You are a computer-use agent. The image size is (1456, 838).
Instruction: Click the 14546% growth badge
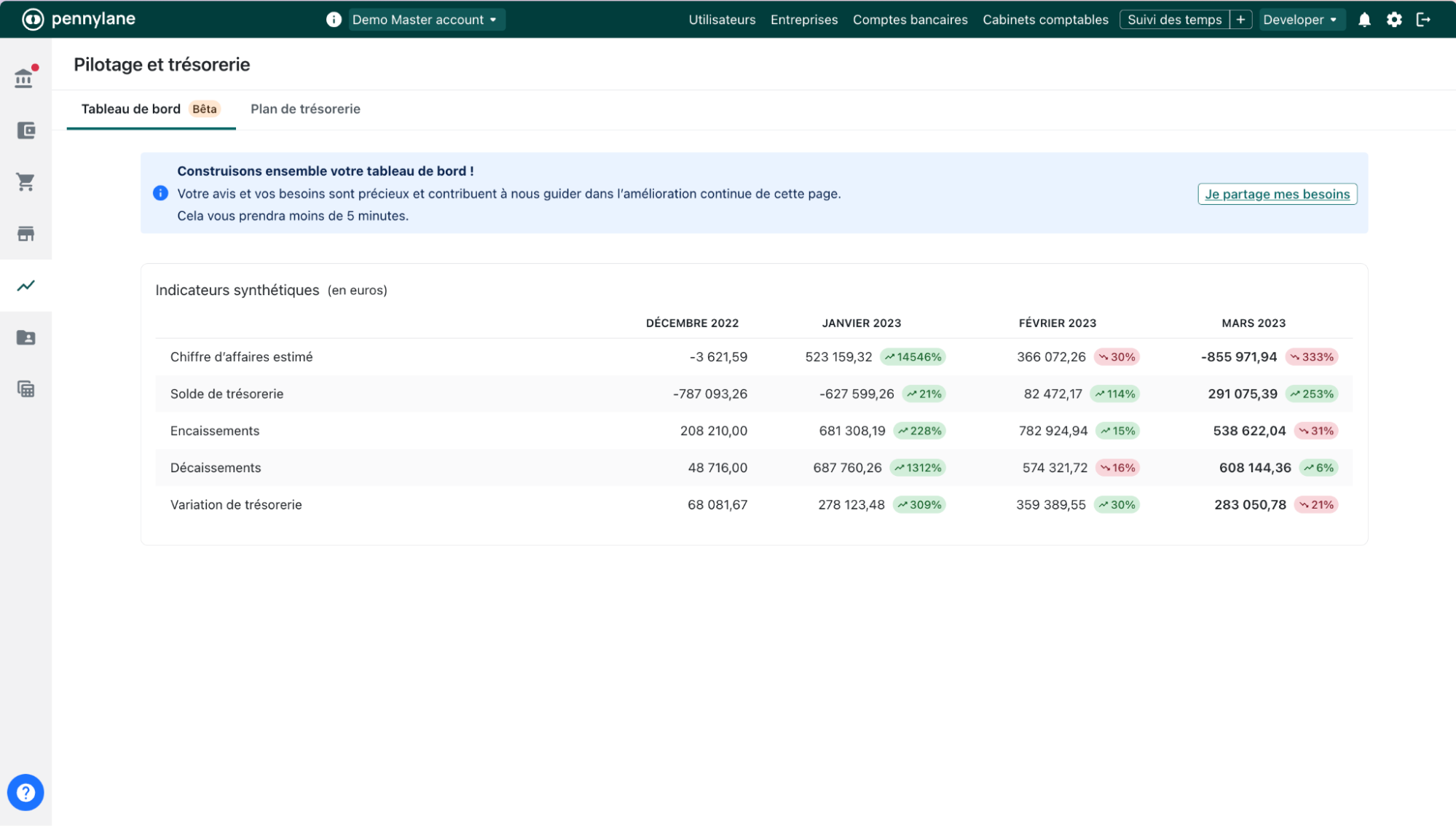point(913,357)
